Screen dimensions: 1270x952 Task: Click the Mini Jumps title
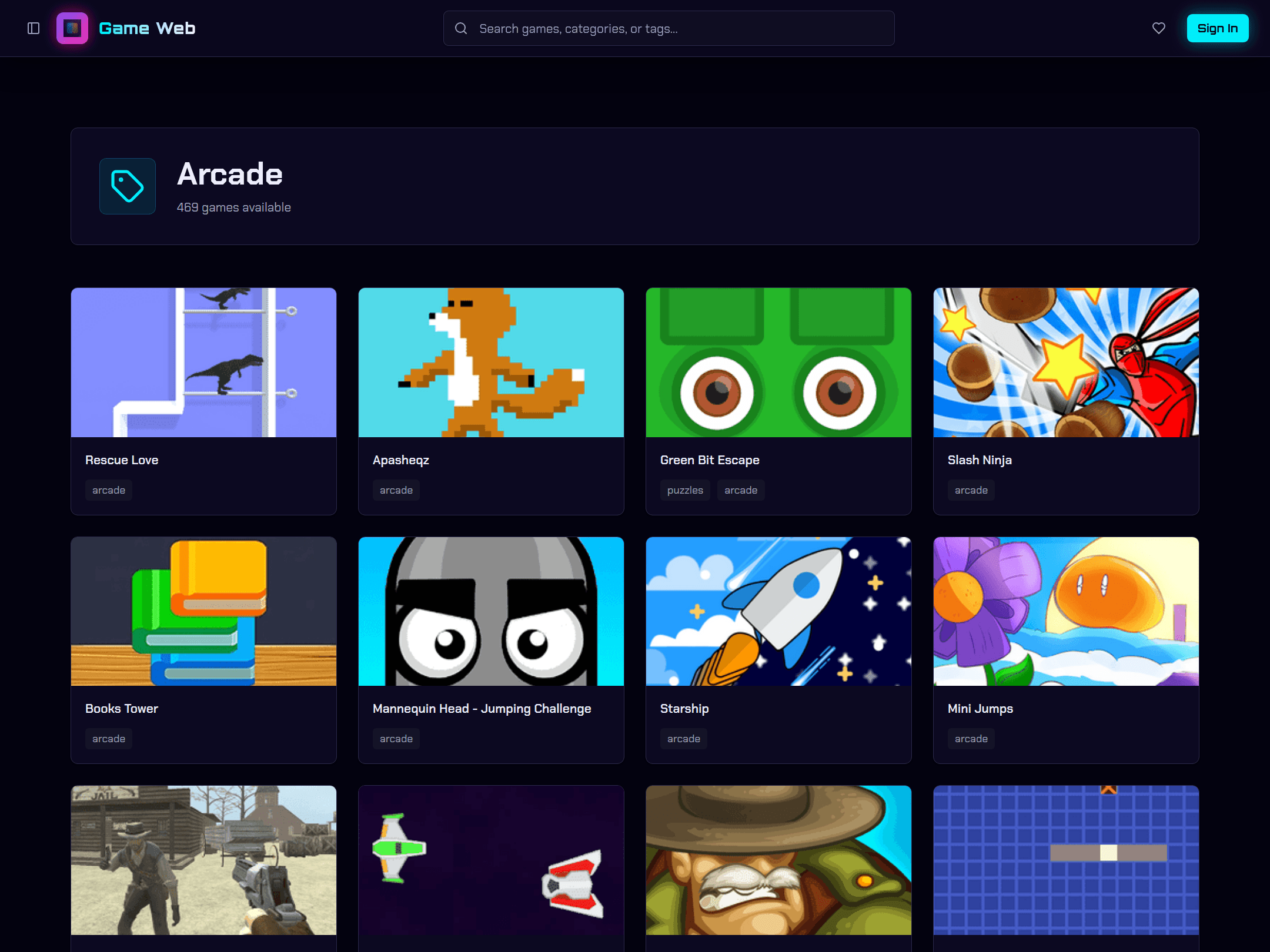click(x=980, y=709)
